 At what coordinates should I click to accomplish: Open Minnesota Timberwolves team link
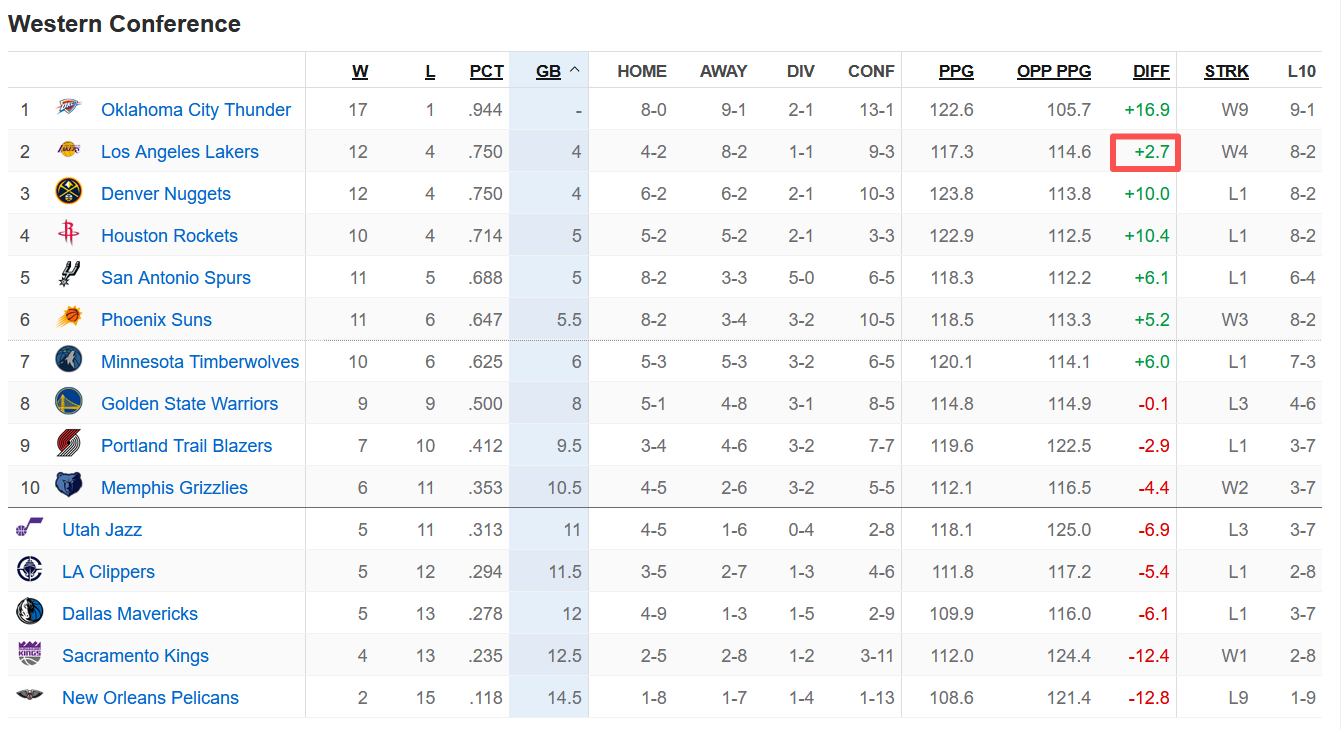(200, 362)
